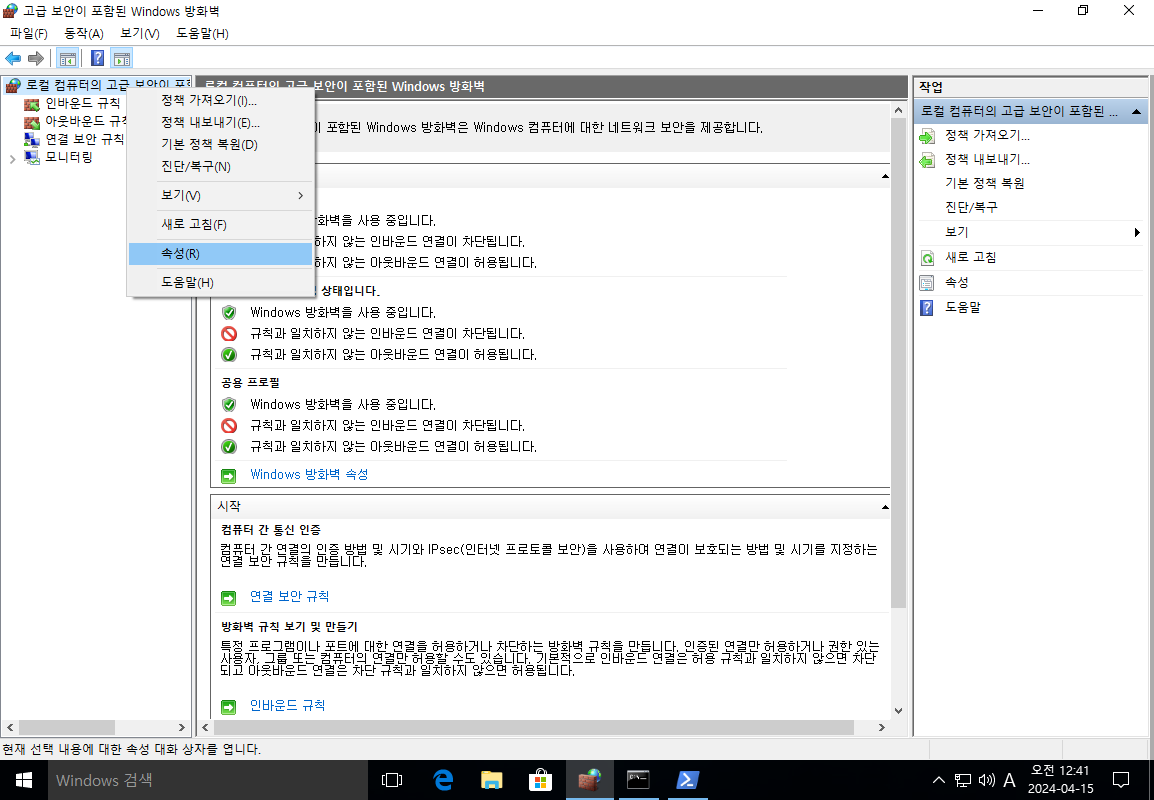Click the center pane horizontal scrollbar
Screen dimensions: 1154x800
tap(533, 727)
